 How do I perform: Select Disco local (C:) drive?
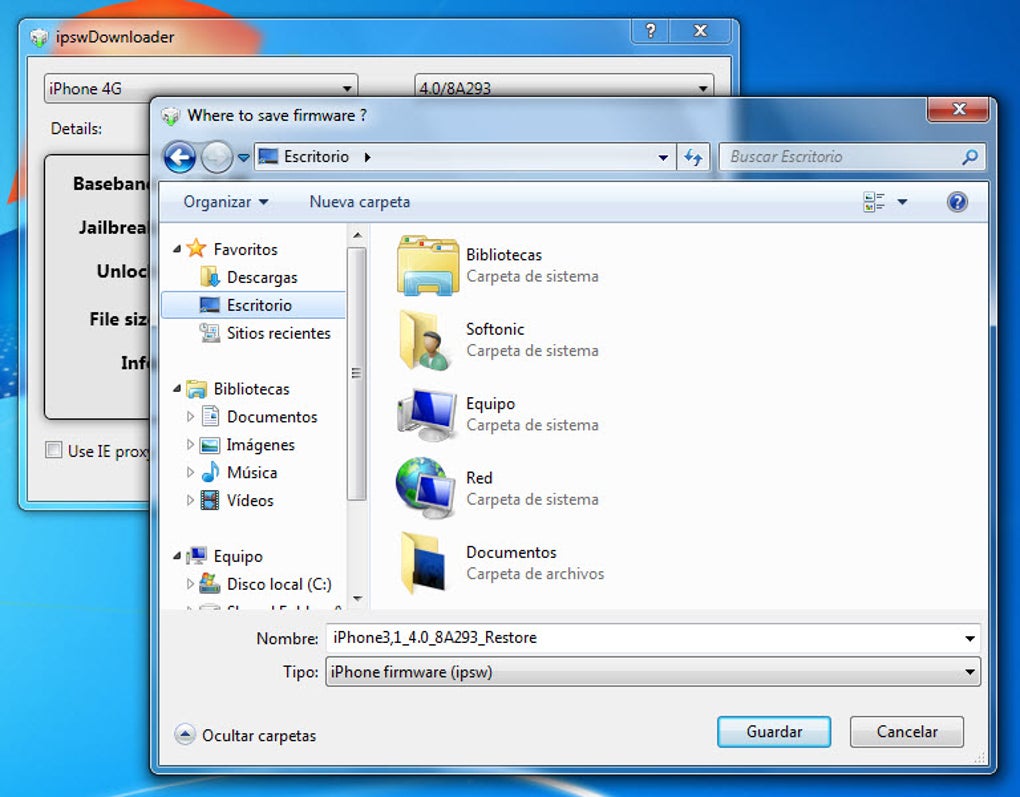[265, 584]
